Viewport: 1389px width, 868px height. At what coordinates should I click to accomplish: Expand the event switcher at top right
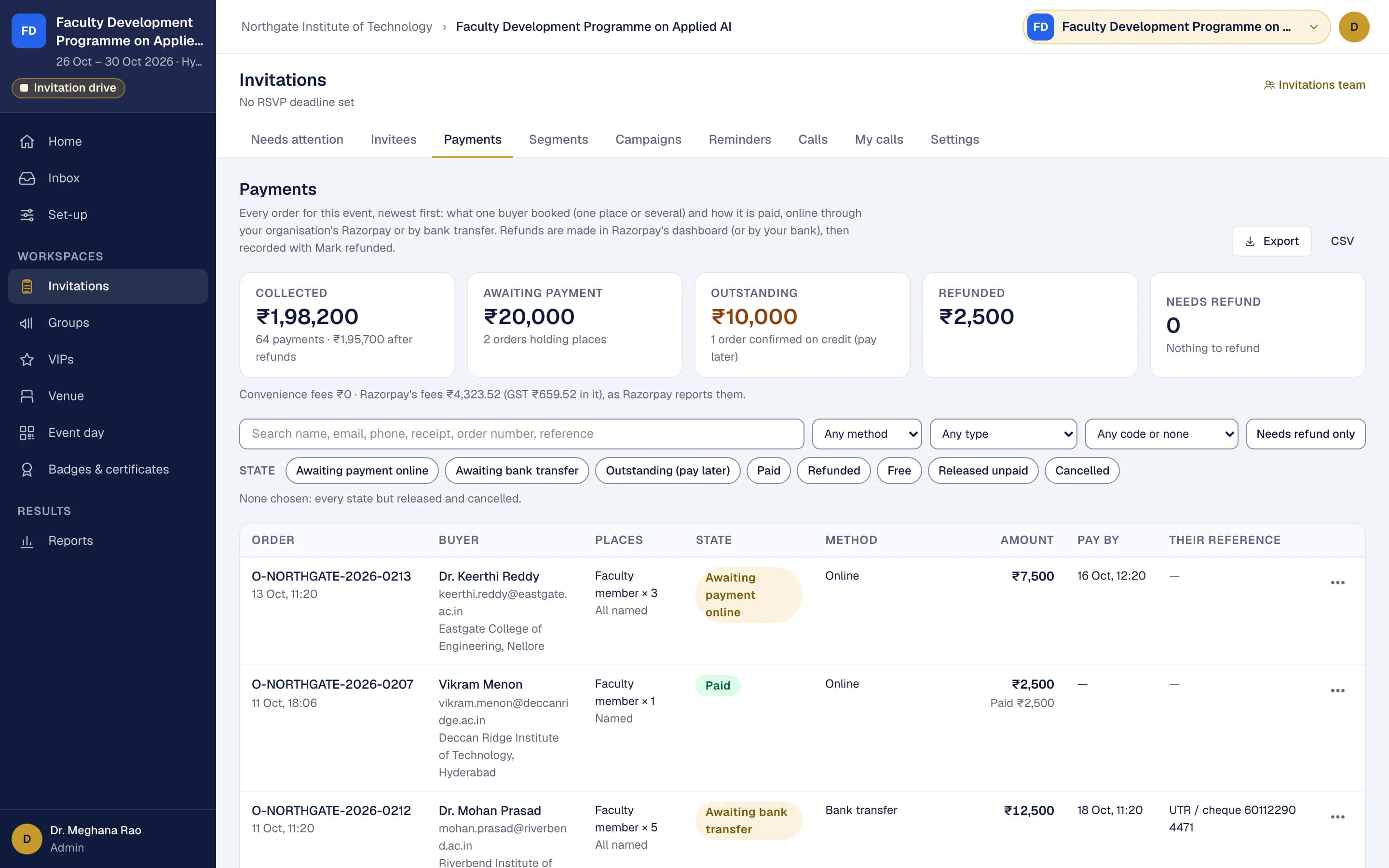pyautogui.click(x=1176, y=27)
